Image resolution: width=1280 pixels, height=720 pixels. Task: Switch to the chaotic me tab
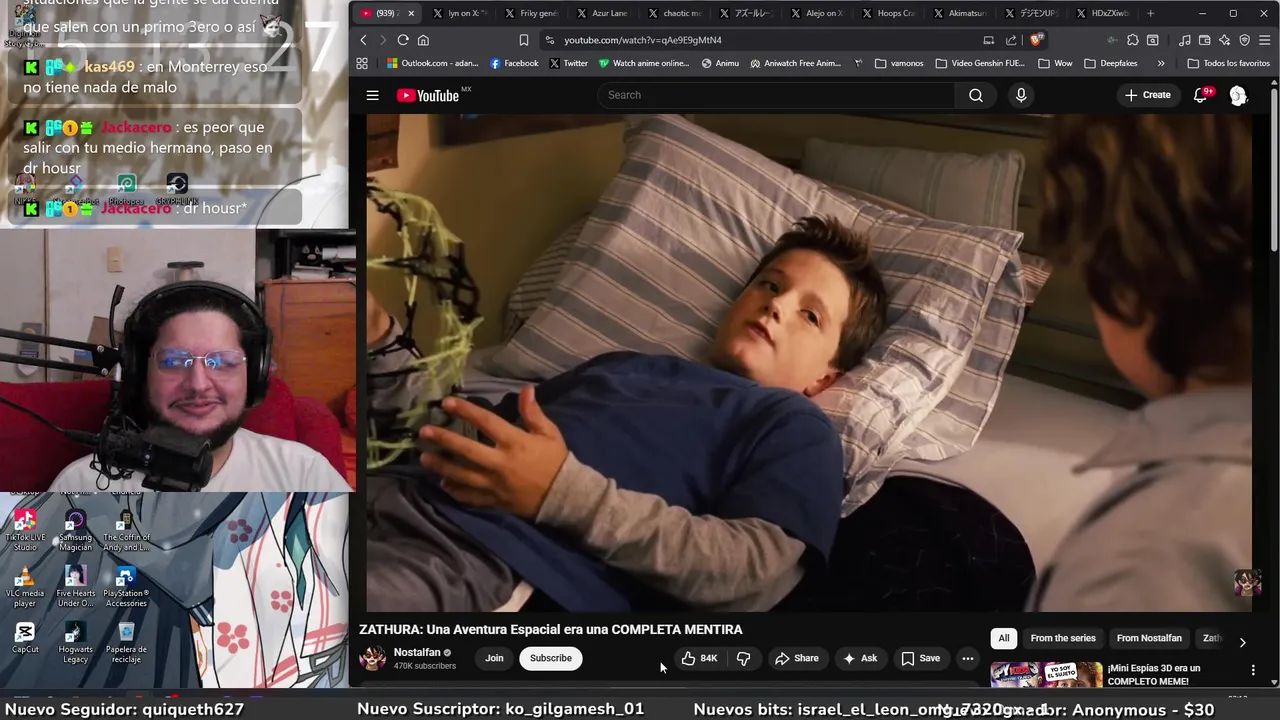[674, 13]
